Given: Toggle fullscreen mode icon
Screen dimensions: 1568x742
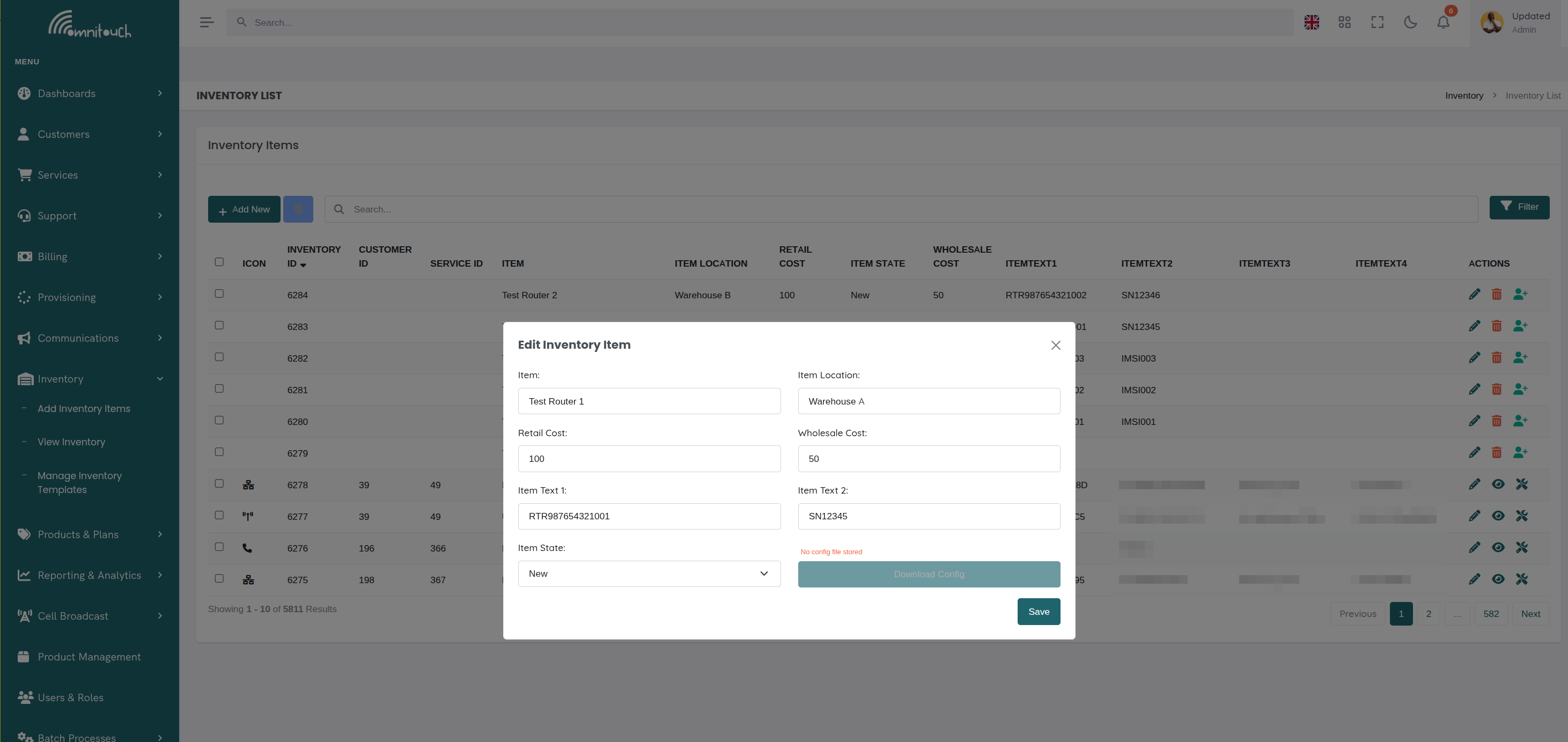Looking at the screenshot, I should (1377, 23).
